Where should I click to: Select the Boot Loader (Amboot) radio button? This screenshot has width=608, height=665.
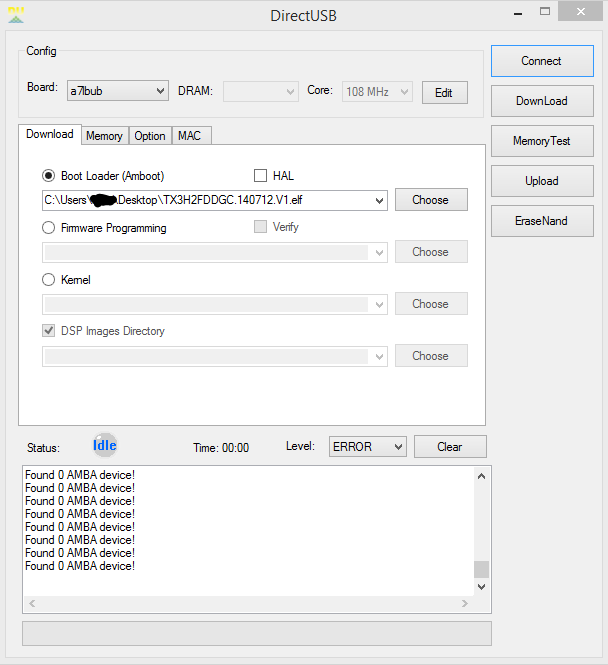pyautogui.click(x=48, y=176)
